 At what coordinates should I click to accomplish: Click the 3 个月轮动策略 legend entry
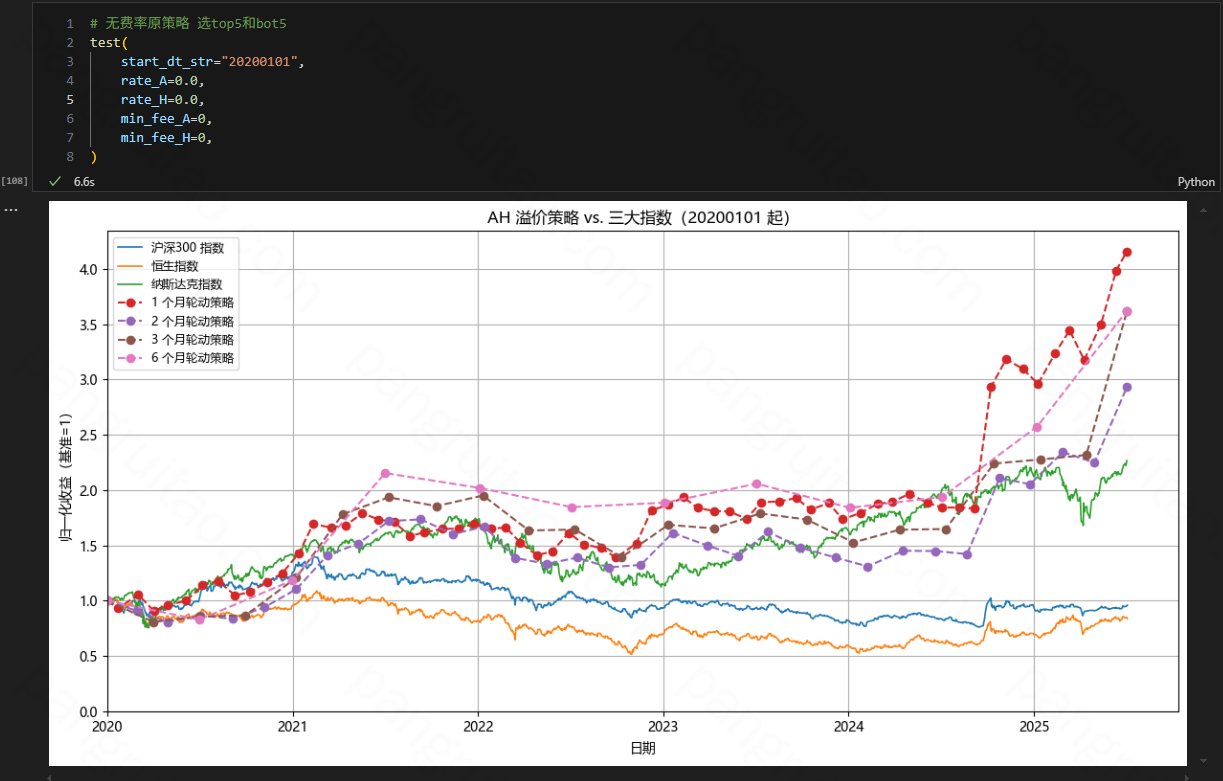pyautogui.click(x=175, y=340)
